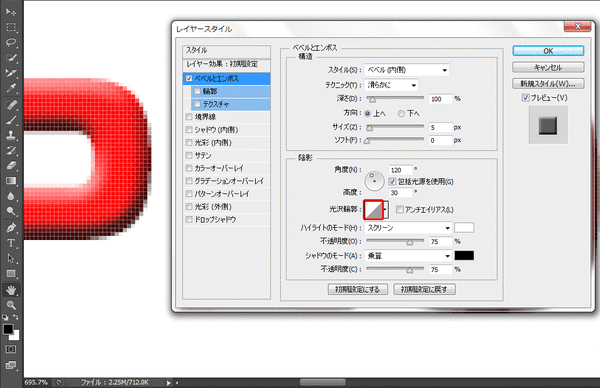Image resolution: width=600 pixels, height=388 pixels.
Task: Select the Rectangle shape tool
Action: (x=11, y=274)
